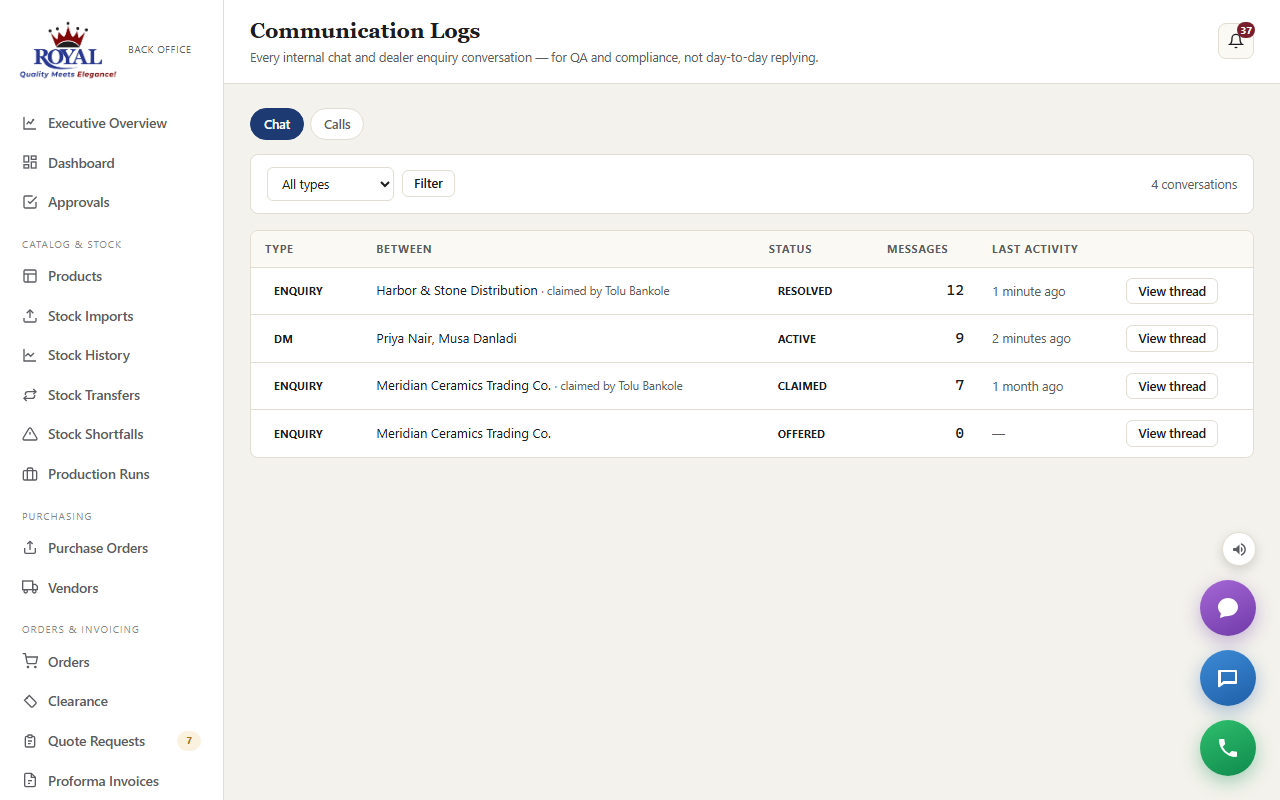Viewport: 1280px width, 800px height.
Task: Toggle the sound speaker button
Action: tap(1239, 549)
